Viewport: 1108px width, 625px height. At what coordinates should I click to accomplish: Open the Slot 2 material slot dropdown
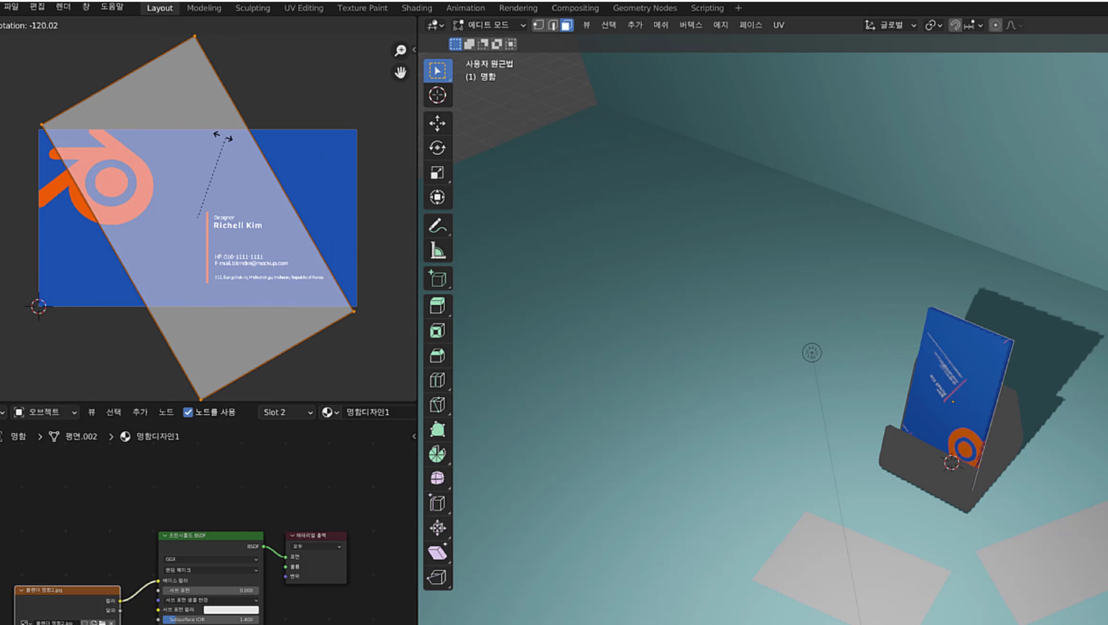click(x=288, y=412)
